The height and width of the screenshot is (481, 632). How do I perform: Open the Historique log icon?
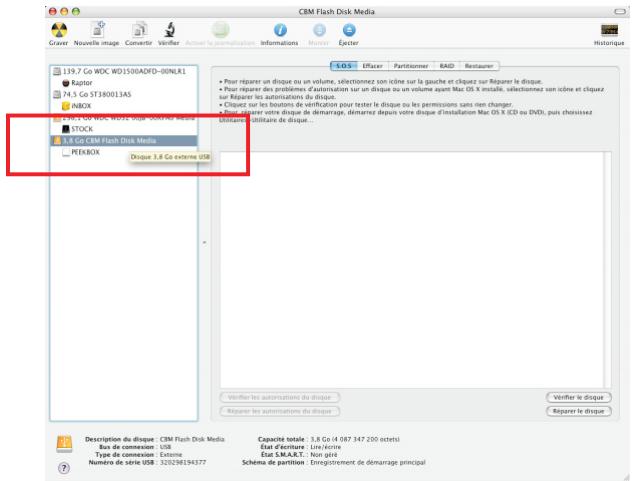click(608, 30)
